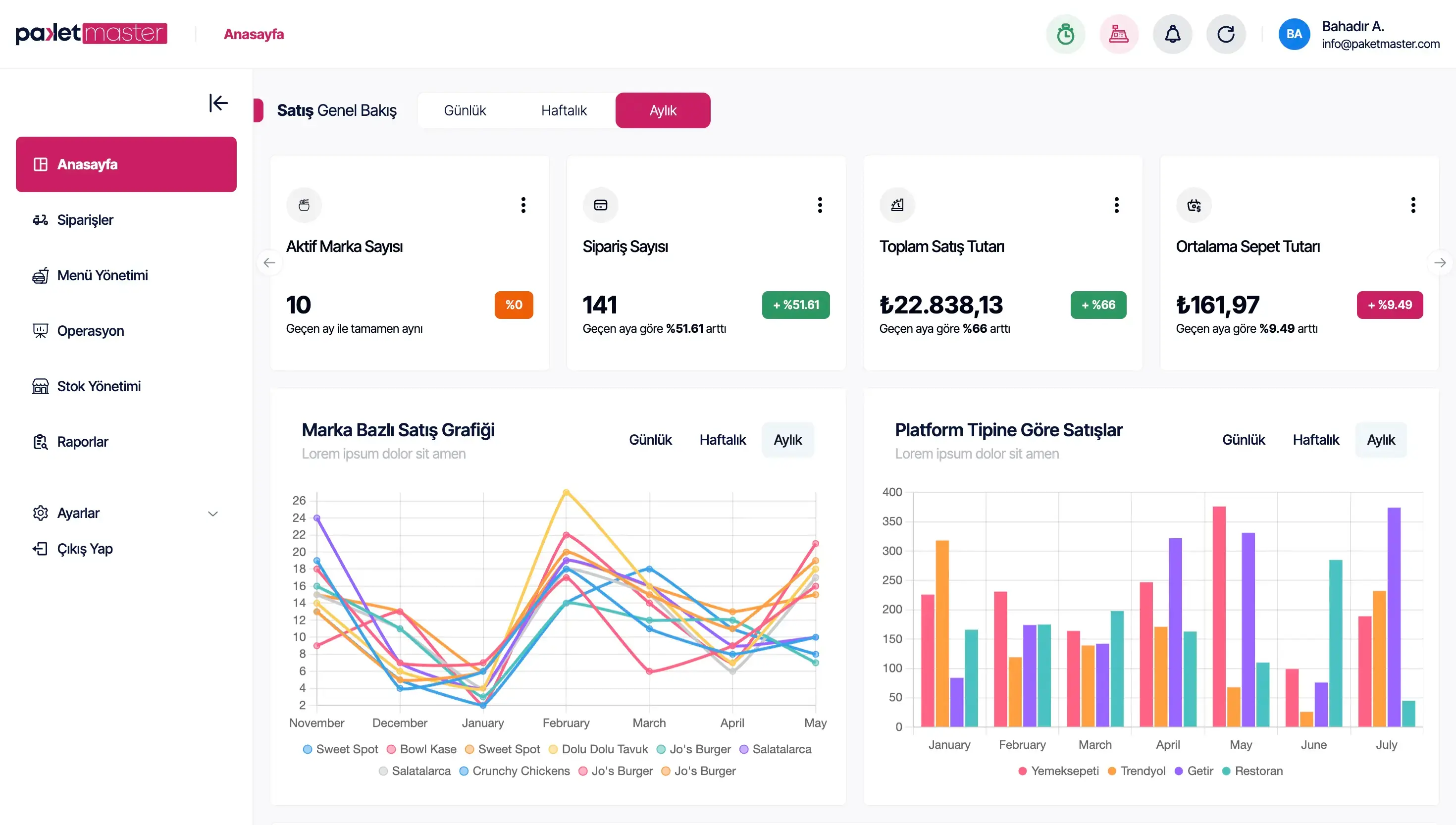Image resolution: width=1456 pixels, height=825 pixels.
Task: Click the wallet icon on Aktif Marka Sayısı card
Action: pyautogui.click(x=304, y=205)
